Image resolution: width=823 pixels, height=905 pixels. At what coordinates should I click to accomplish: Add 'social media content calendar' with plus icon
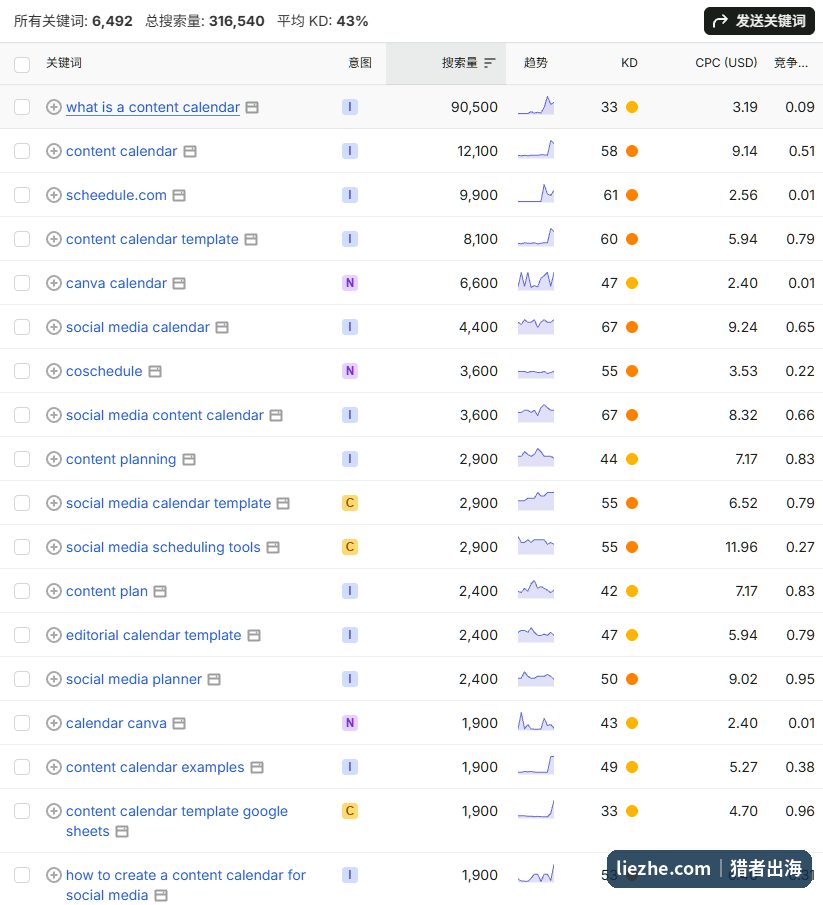click(54, 415)
